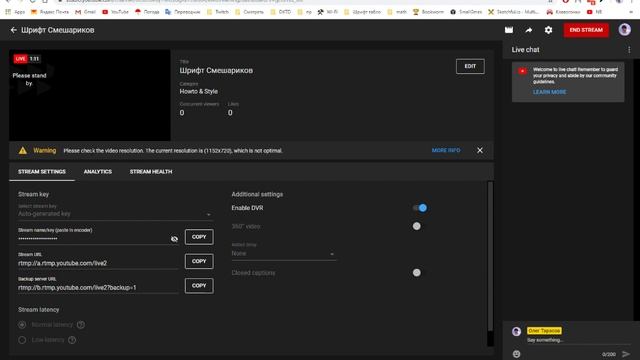Open the Переводчик bookmark
Image resolution: width=640 pixels, height=360 pixels.
pyautogui.click(x=182, y=12)
